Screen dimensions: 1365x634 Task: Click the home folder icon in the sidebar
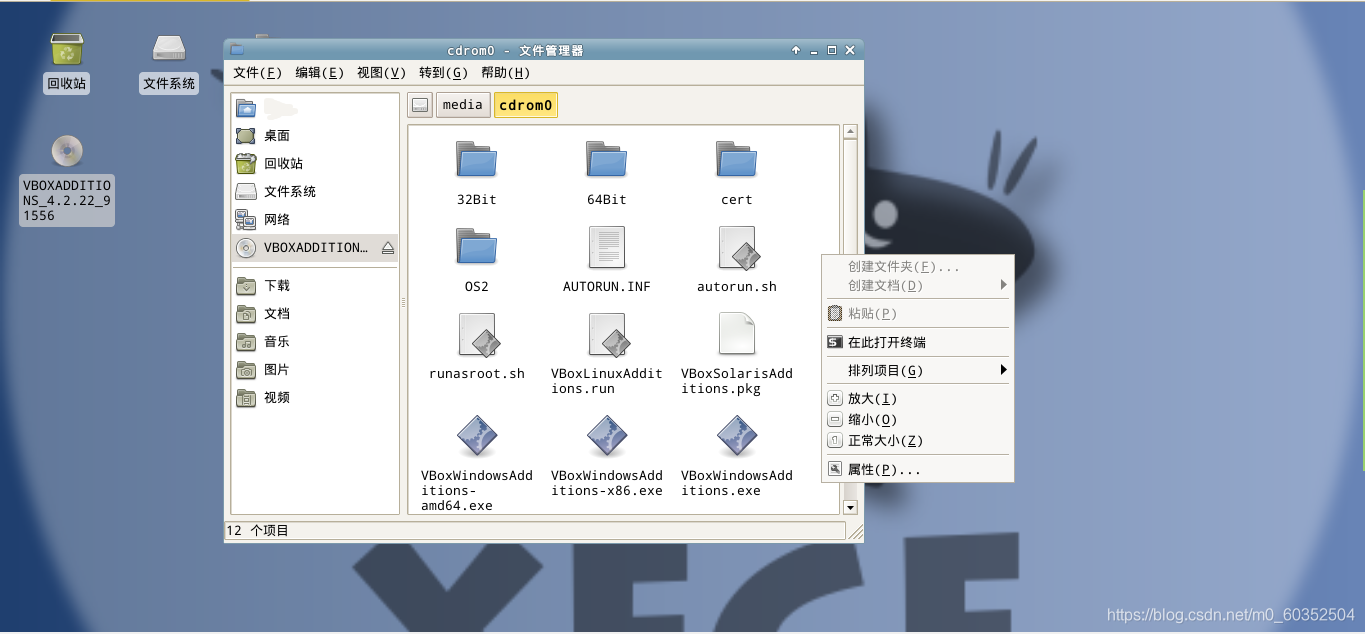(246, 108)
